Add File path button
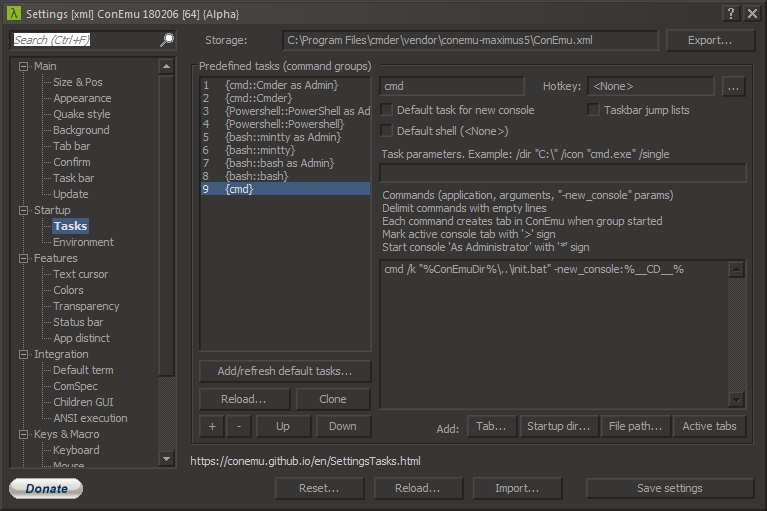 coord(635,426)
